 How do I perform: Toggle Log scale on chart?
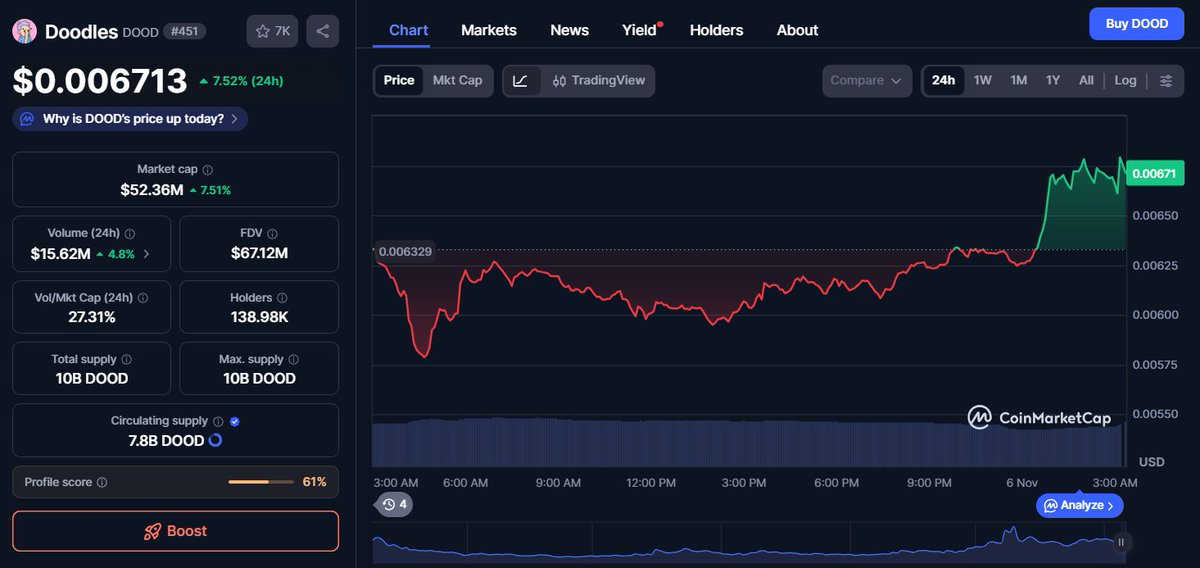[1126, 81]
